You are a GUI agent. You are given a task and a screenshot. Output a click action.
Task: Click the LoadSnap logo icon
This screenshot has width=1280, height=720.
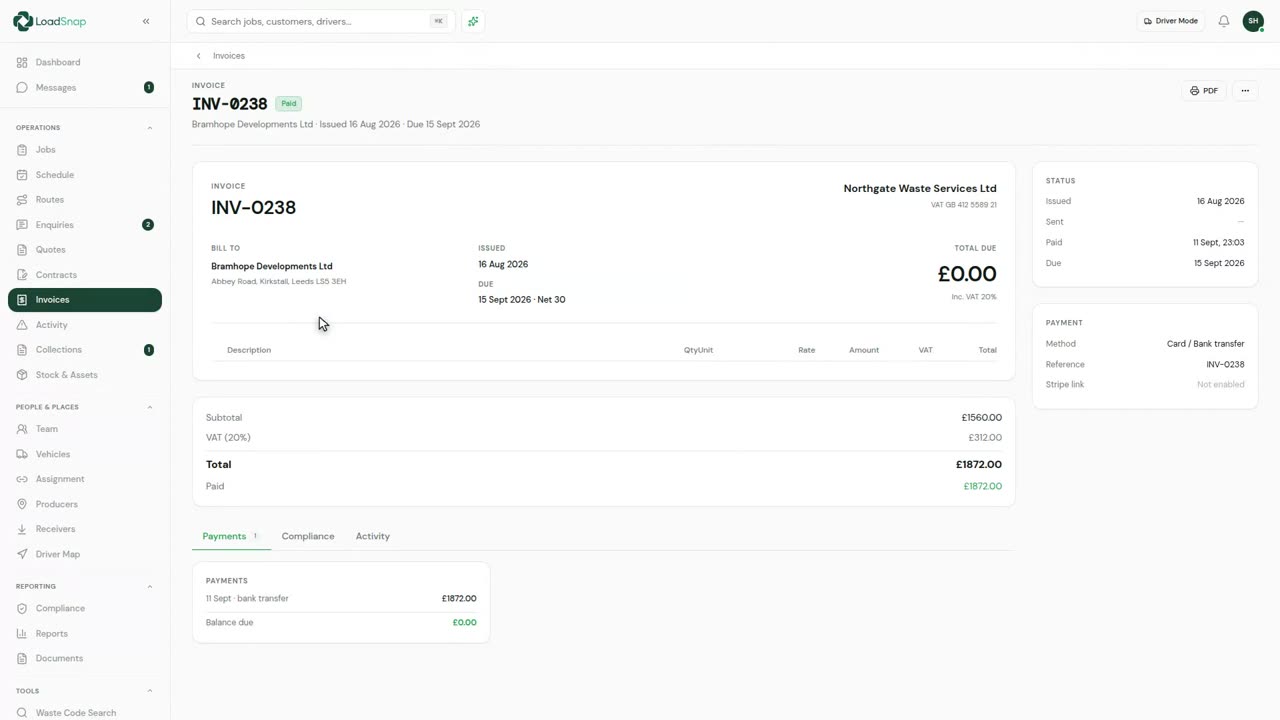pyautogui.click(x=22, y=21)
